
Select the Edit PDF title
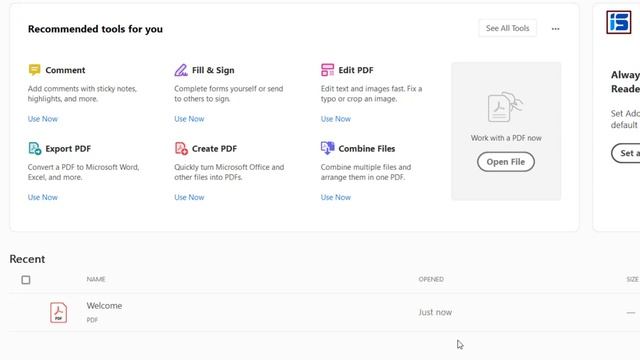pyautogui.click(x=356, y=70)
